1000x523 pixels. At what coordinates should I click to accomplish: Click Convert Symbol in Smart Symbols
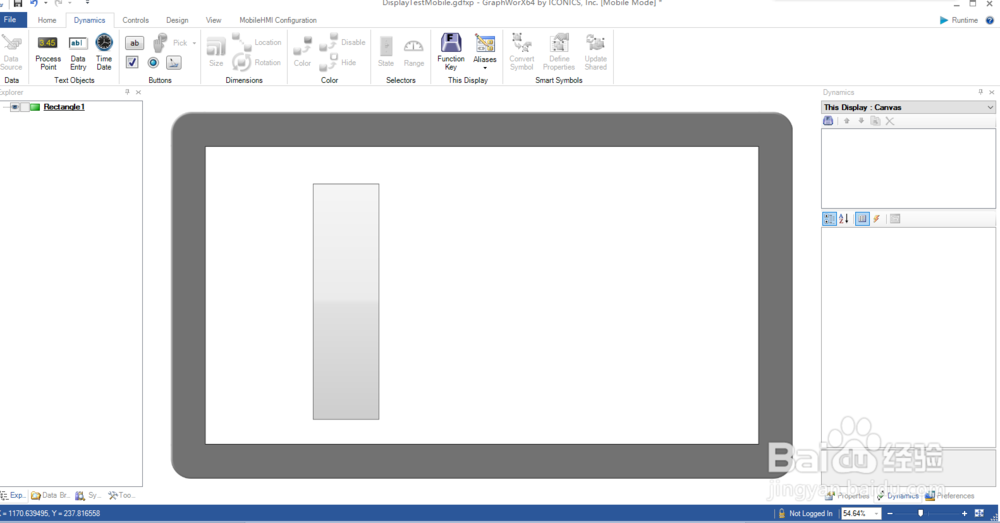click(x=522, y=52)
